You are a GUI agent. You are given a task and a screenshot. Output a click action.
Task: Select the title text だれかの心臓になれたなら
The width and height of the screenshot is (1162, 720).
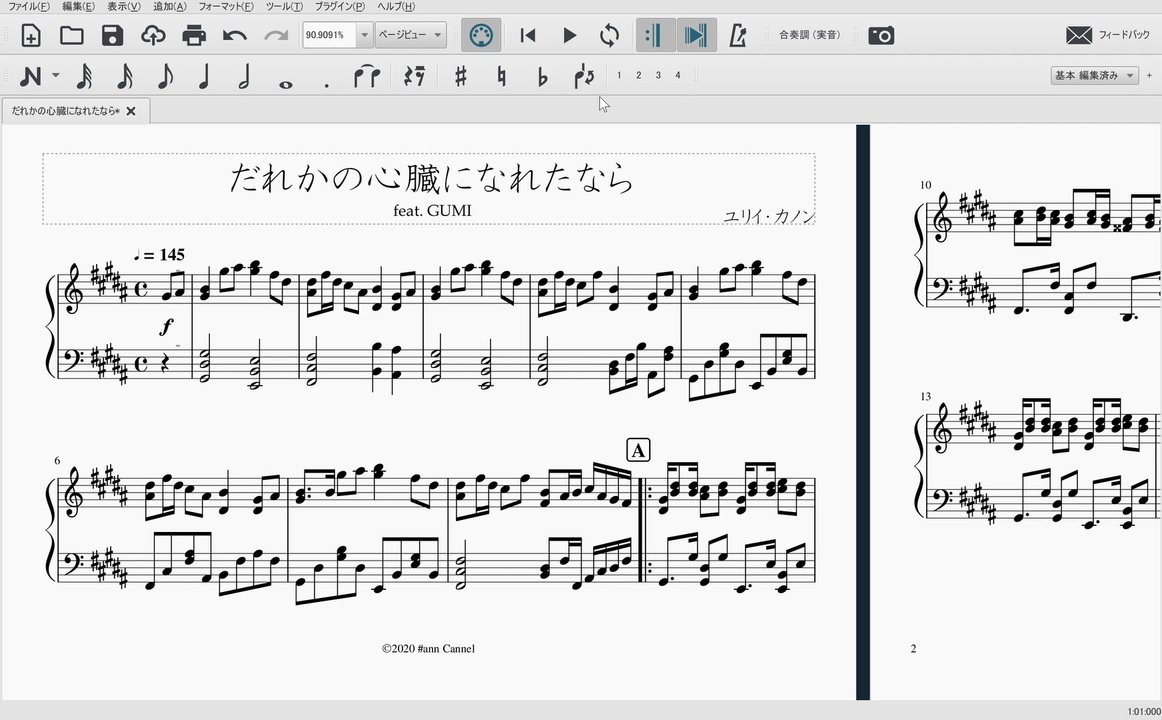pos(431,178)
